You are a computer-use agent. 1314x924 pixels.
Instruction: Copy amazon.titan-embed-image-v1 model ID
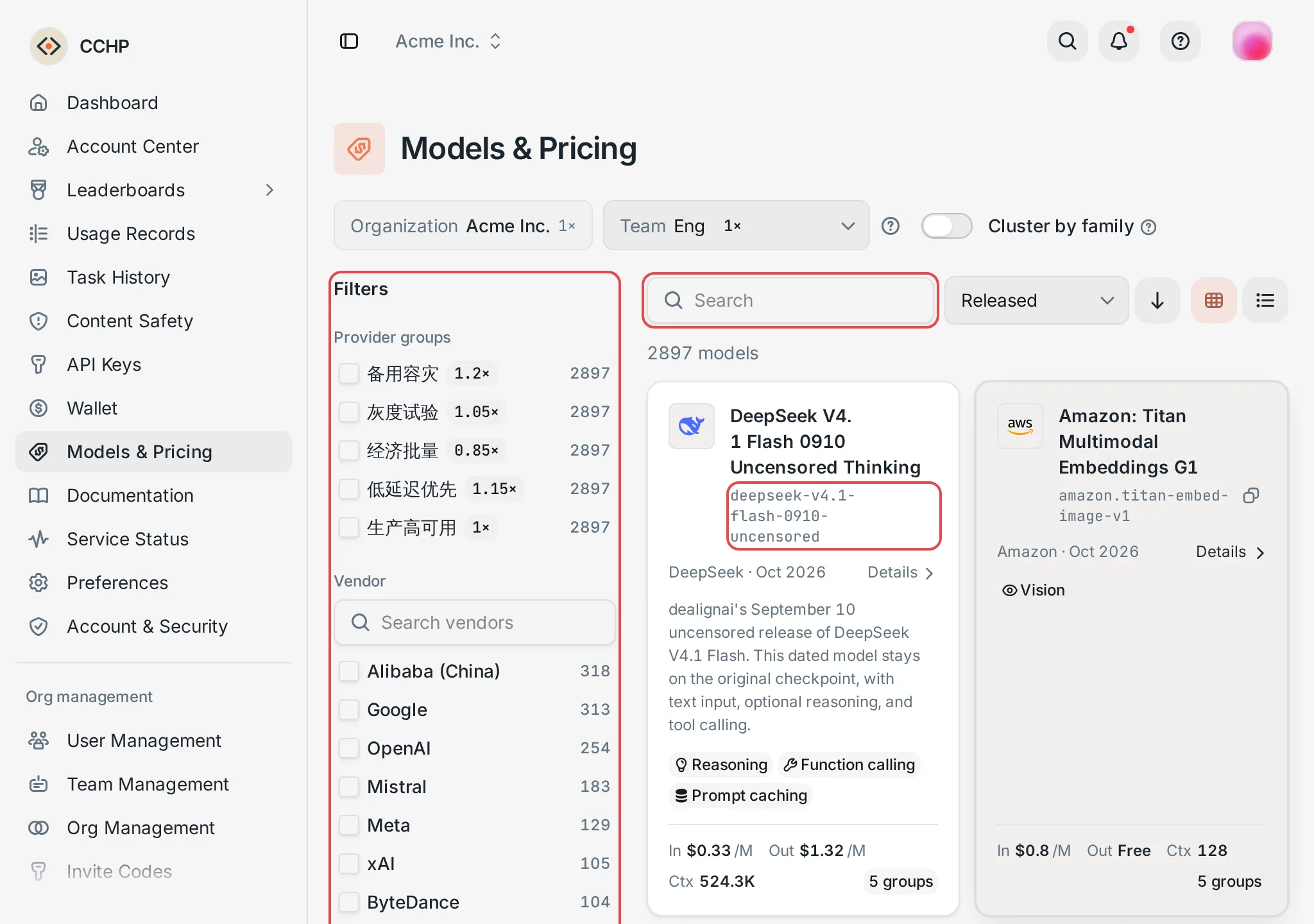point(1251,495)
